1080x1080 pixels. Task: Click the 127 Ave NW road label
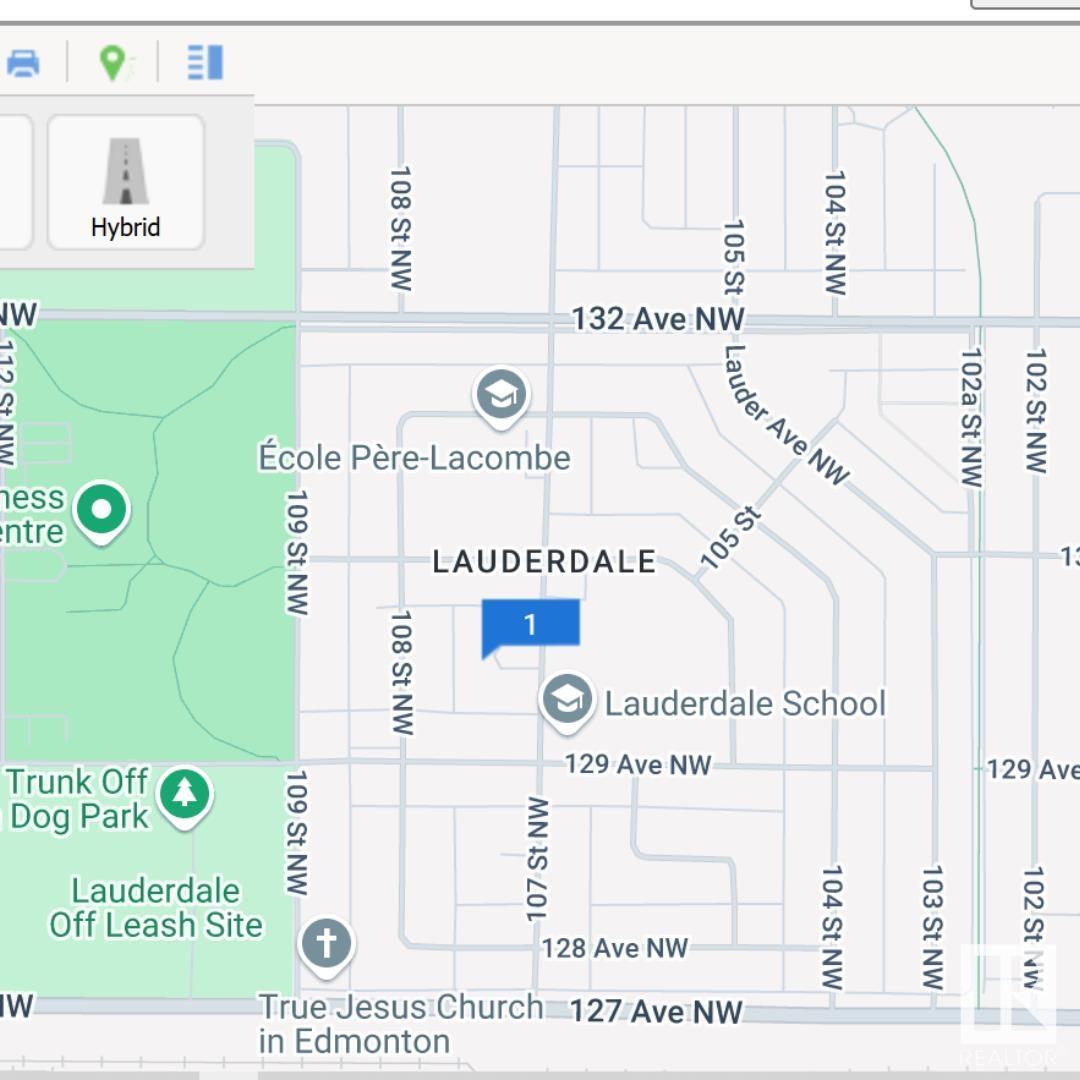pyautogui.click(x=656, y=1012)
